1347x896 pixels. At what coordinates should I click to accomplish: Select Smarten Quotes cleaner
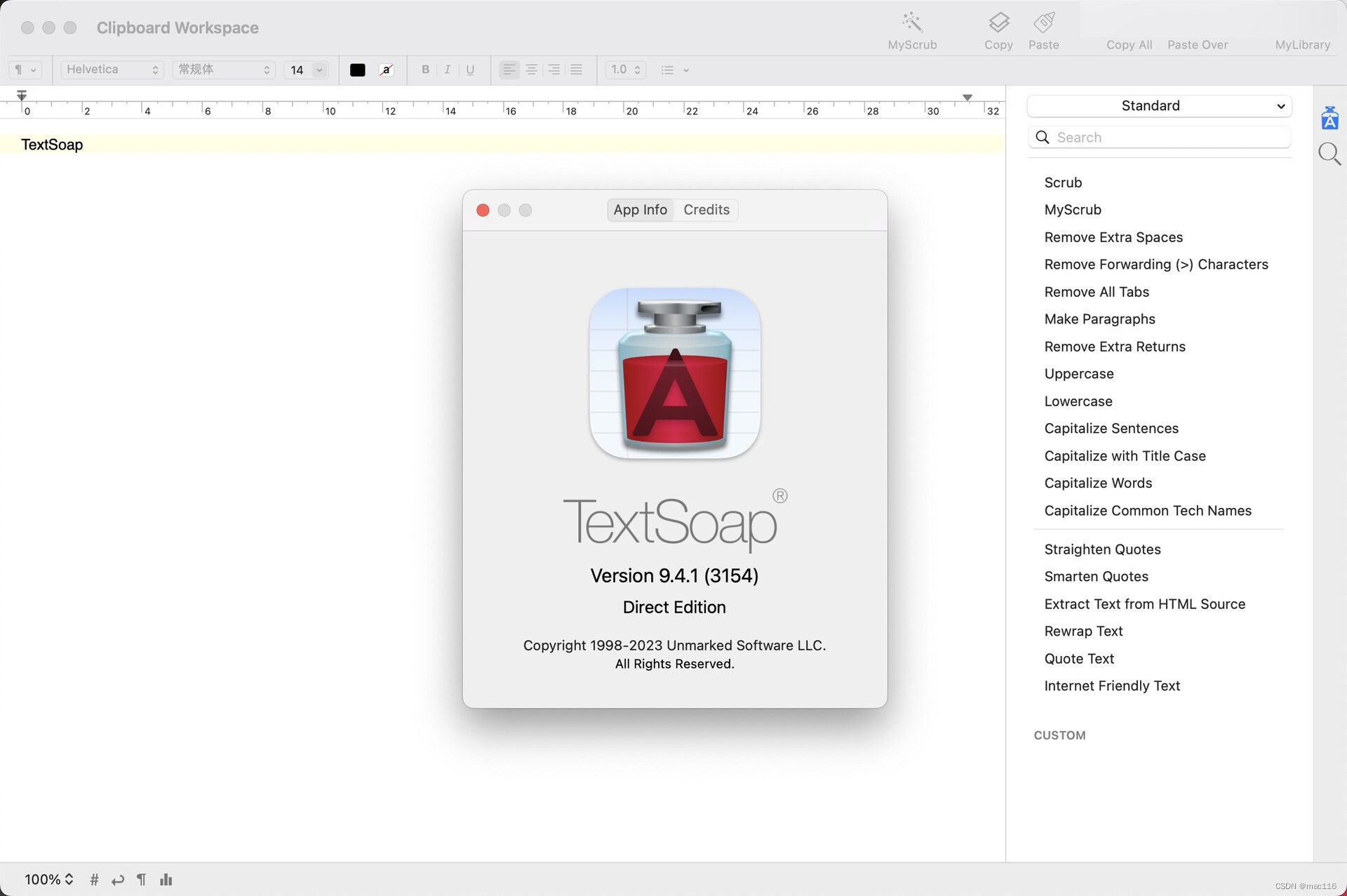[1096, 577]
